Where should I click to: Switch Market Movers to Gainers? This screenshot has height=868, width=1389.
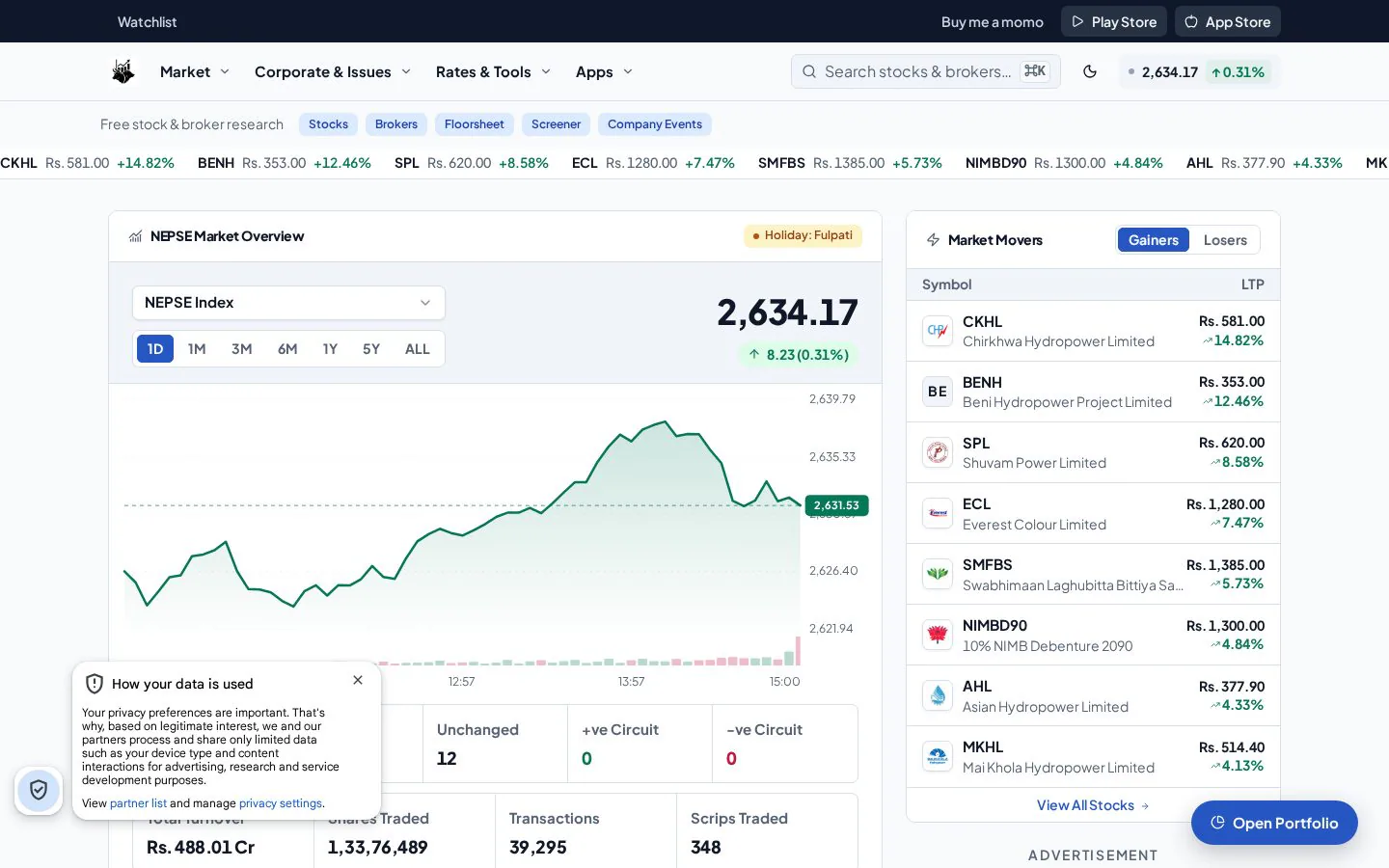coord(1153,240)
